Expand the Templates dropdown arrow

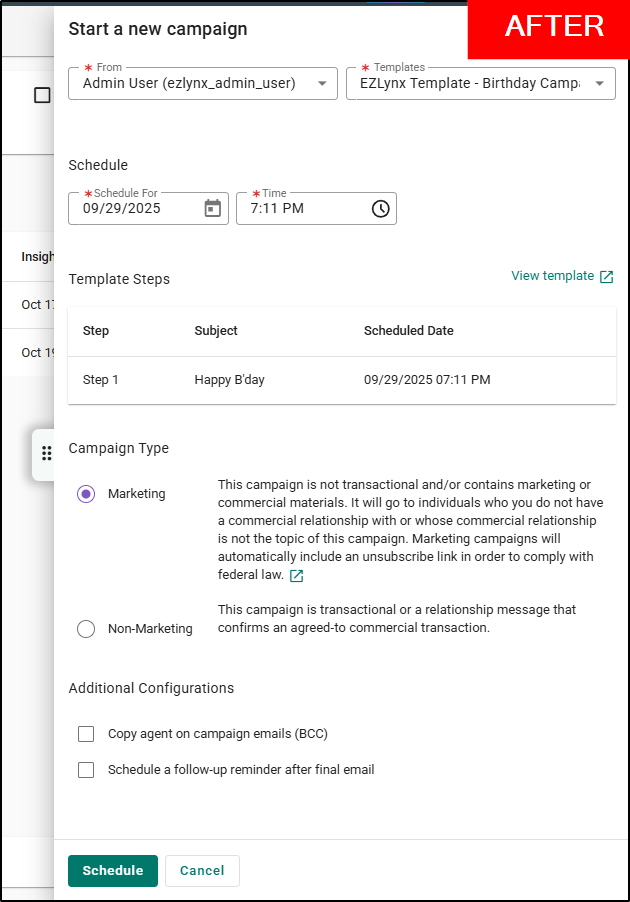(x=600, y=83)
